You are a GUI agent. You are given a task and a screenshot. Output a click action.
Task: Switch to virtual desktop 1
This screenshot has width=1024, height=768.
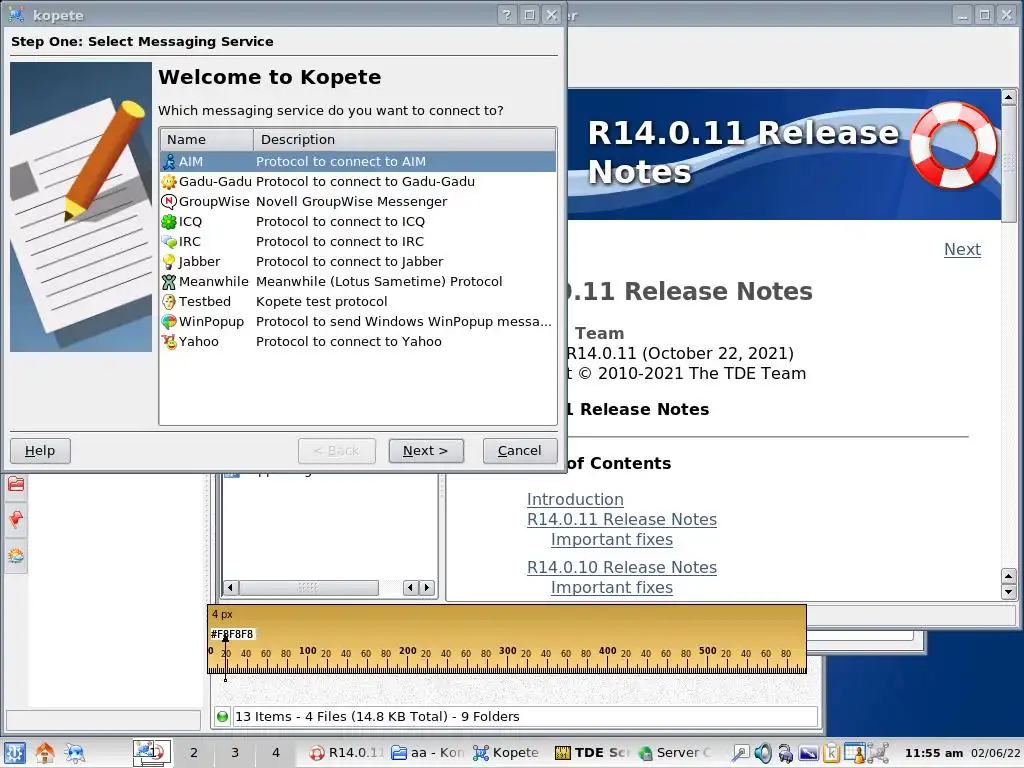pyautogui.click(x=152, y=753)
